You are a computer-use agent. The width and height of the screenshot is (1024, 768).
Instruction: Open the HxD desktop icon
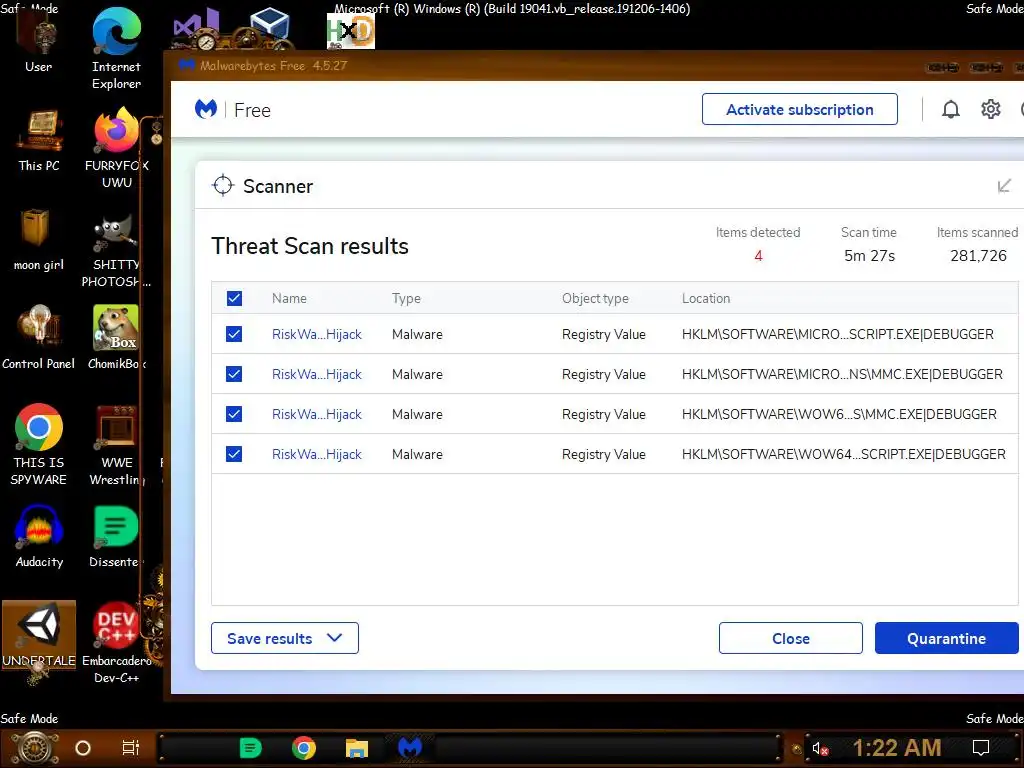click(351, 31)
